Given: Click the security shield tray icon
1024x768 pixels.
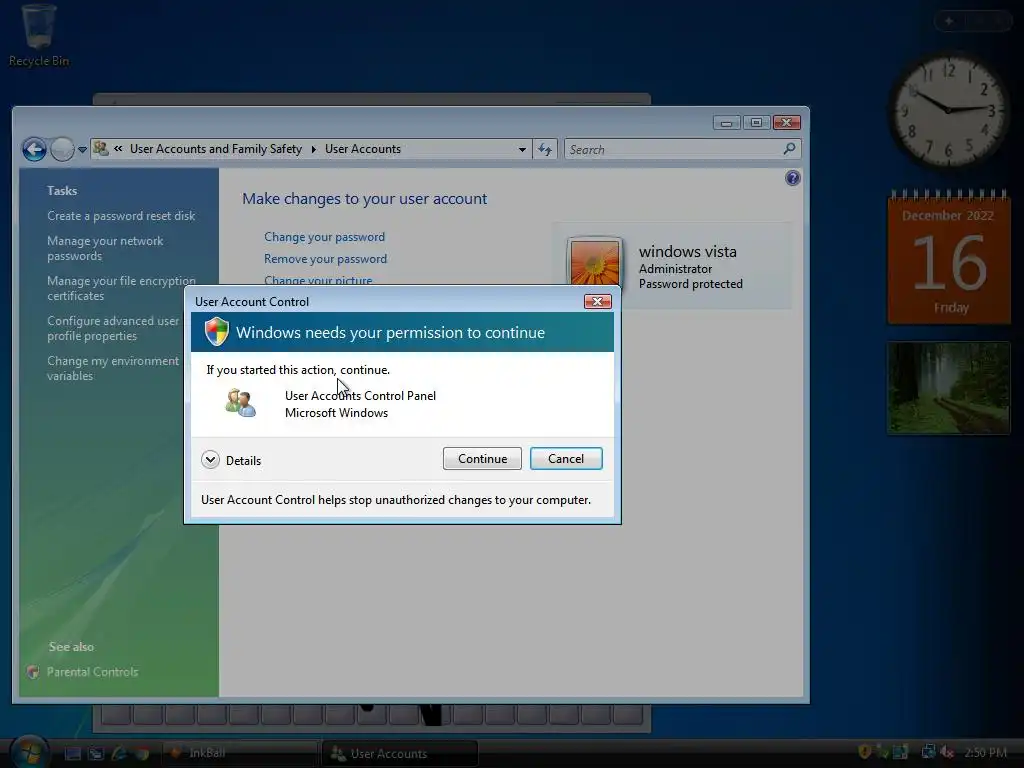Looking at the screenshot, I should [864, 752].
